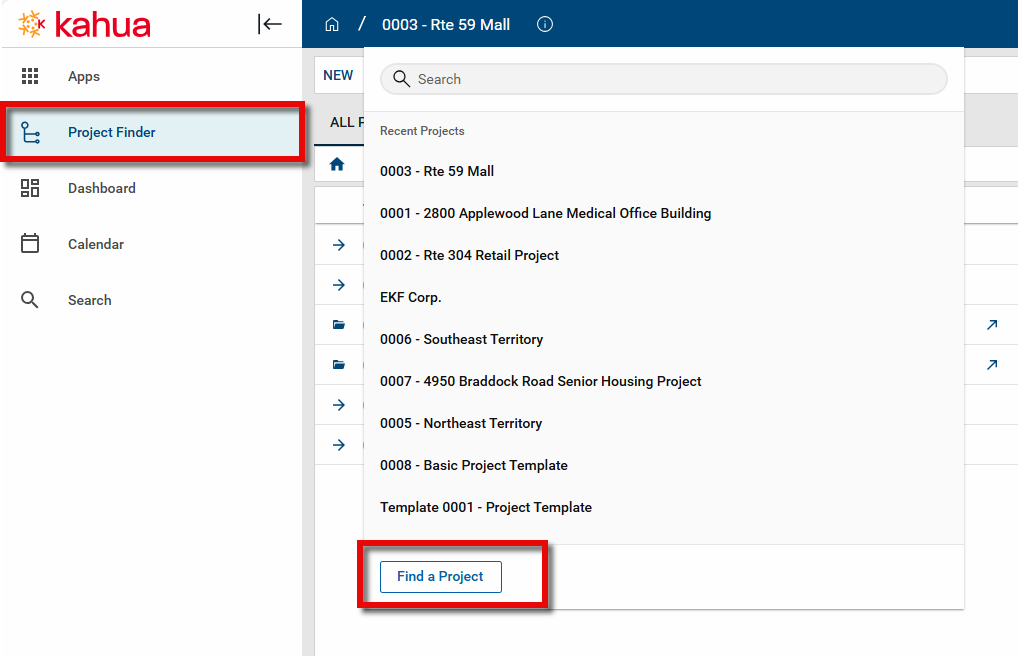The width and height of the screenshot is (1018, 656).
Task: Open 0003 - Rte 59 Mall breadcrumb dropdown
Action: point(446,24)
